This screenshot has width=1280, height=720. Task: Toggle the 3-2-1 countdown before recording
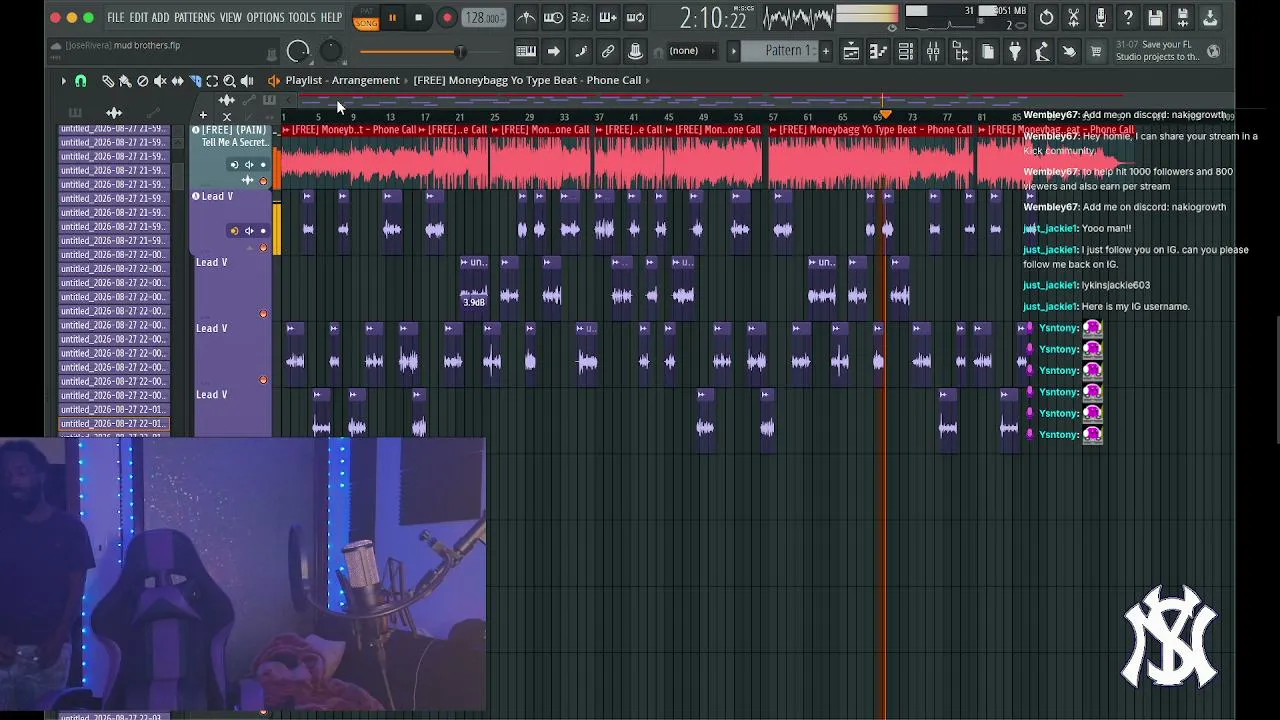pos(580,18)
